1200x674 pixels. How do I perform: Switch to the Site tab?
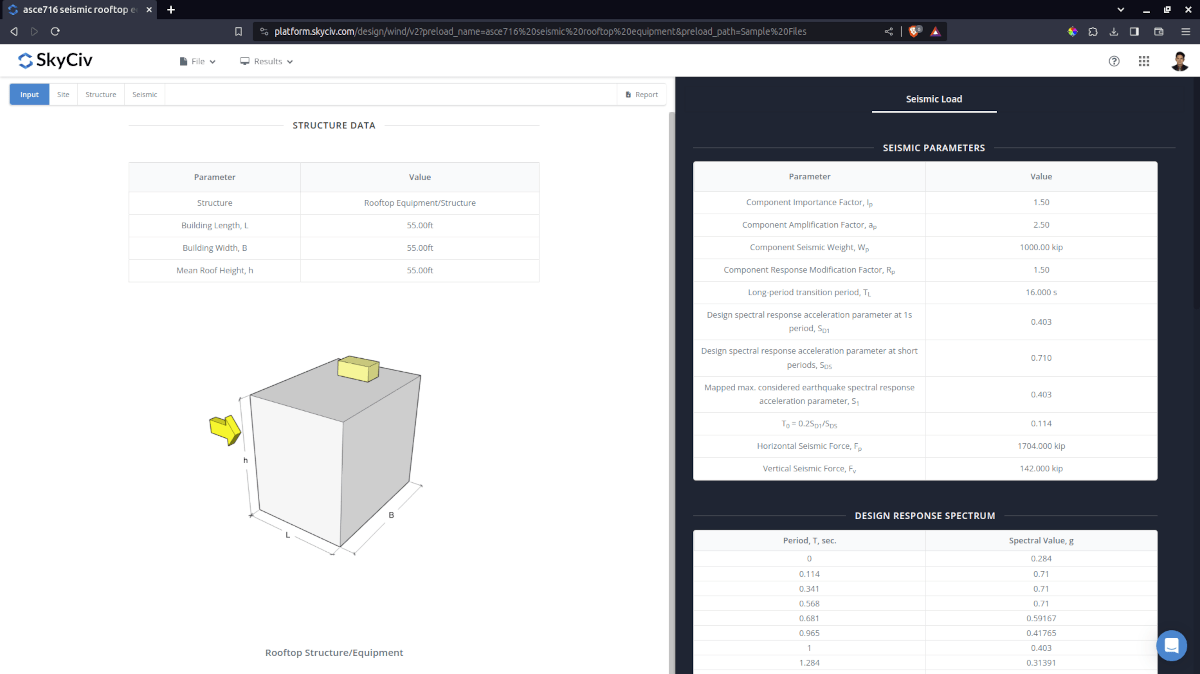(x=63, y=95)
